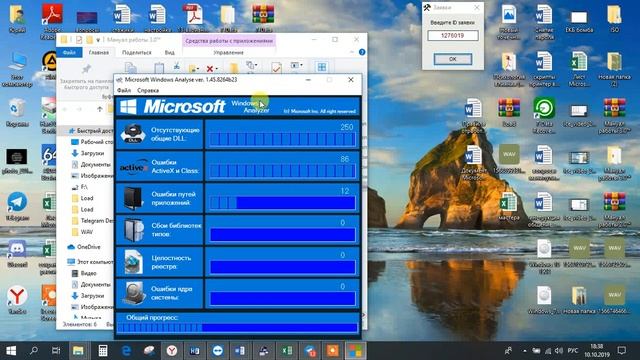Click the value 250 in DLL row
Viewport: 640px width, 360px height.
[347, 127]
